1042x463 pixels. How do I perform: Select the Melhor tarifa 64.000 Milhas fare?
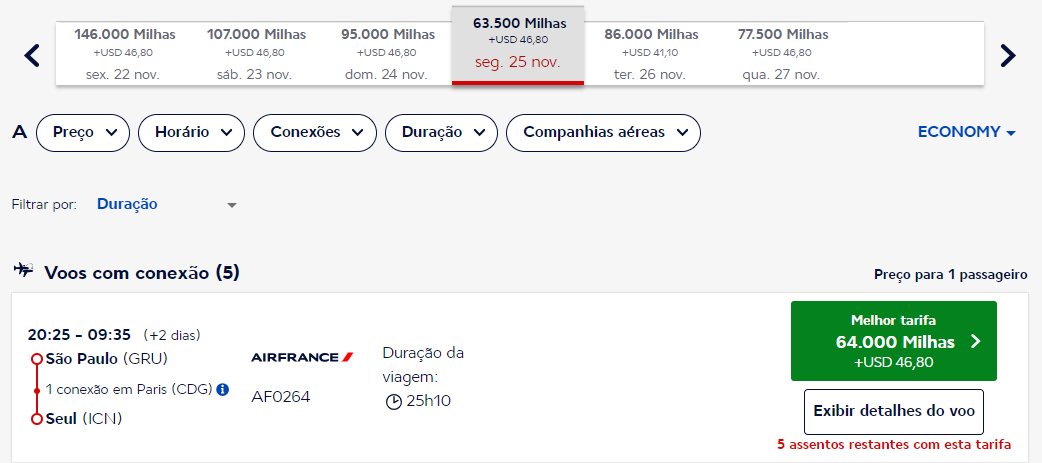point(894,341)
